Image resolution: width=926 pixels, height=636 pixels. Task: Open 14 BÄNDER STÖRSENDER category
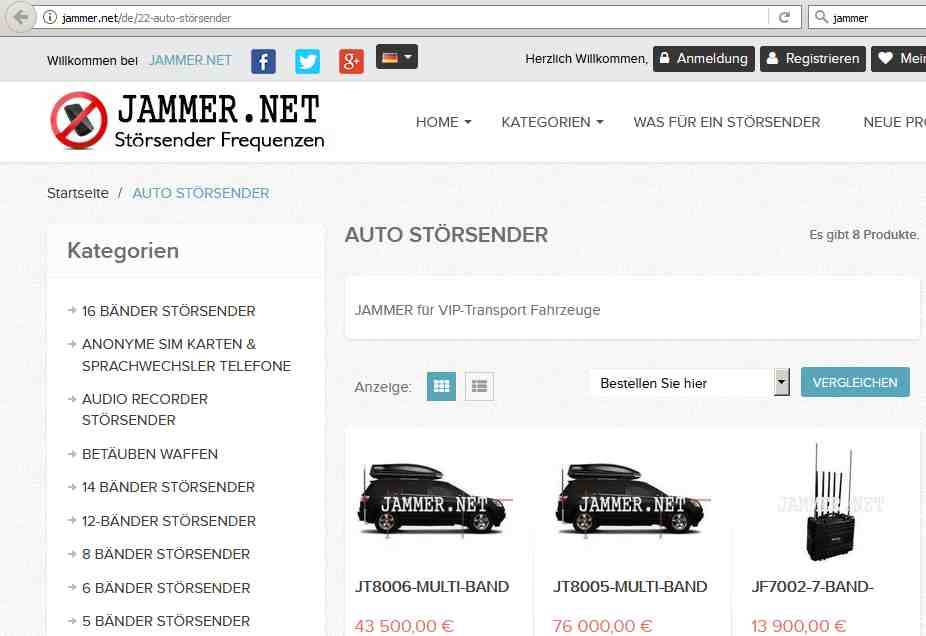[168, 487]
